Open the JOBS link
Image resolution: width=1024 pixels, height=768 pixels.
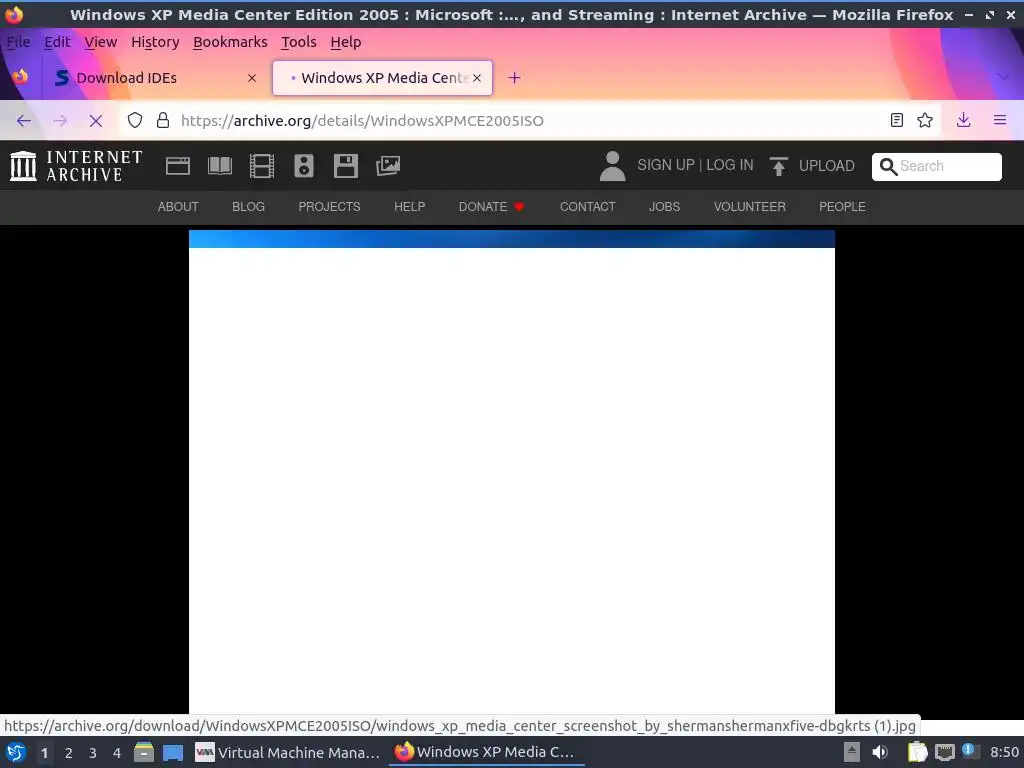coord(664,207)
